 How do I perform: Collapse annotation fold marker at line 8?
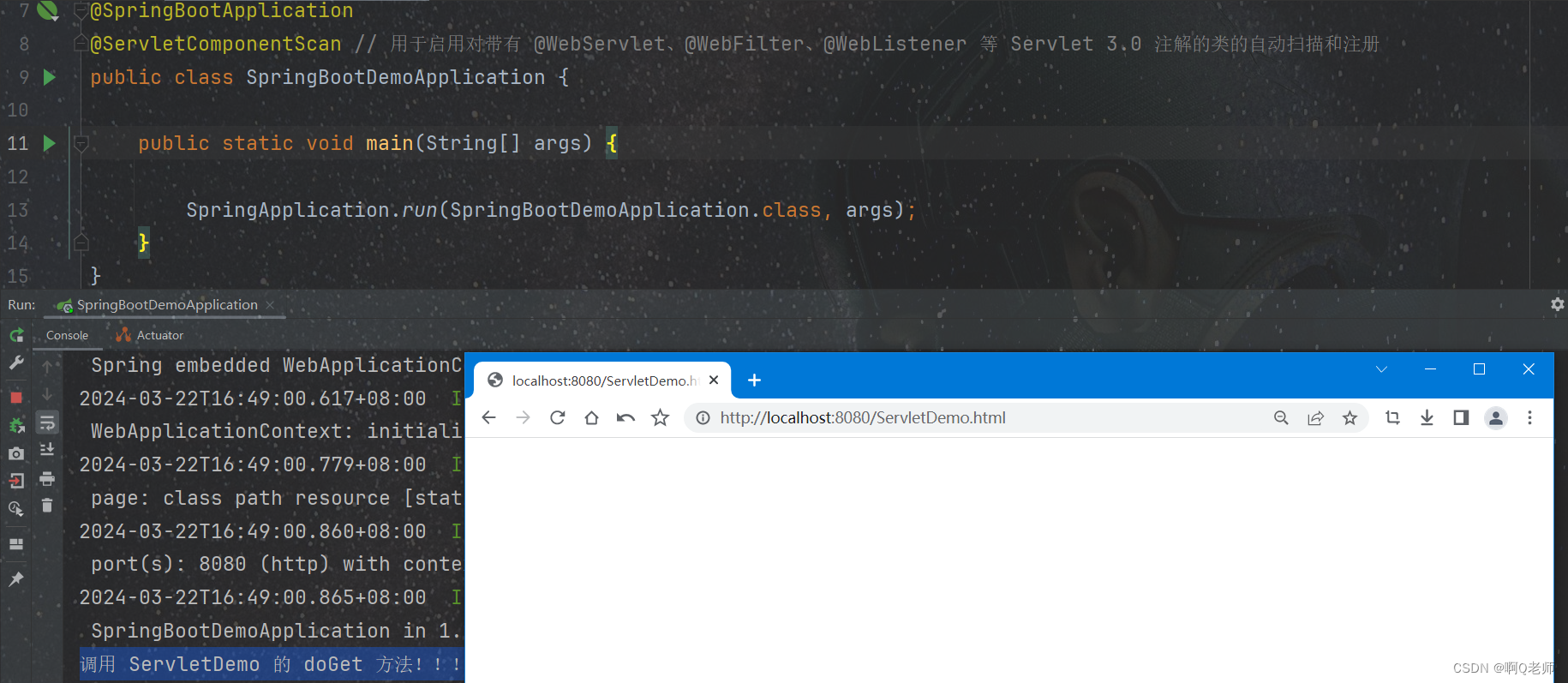tap(81, 44)
